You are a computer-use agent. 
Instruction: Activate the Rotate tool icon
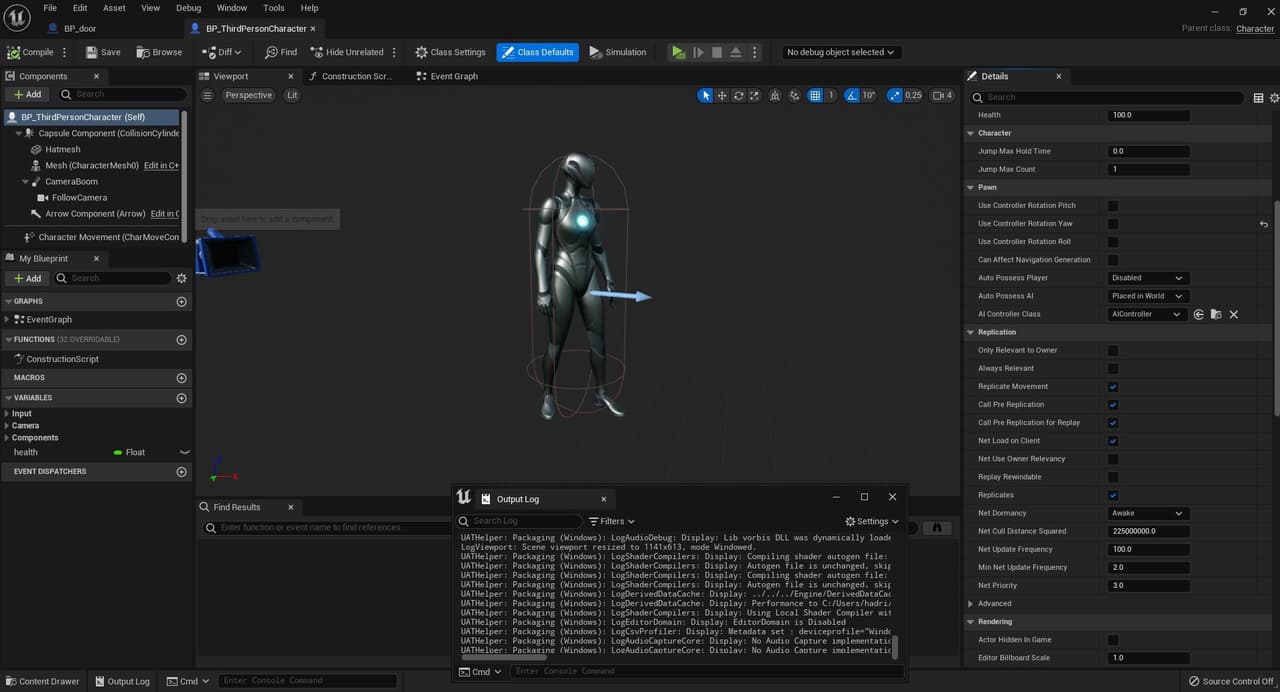[x=739, y=95]
